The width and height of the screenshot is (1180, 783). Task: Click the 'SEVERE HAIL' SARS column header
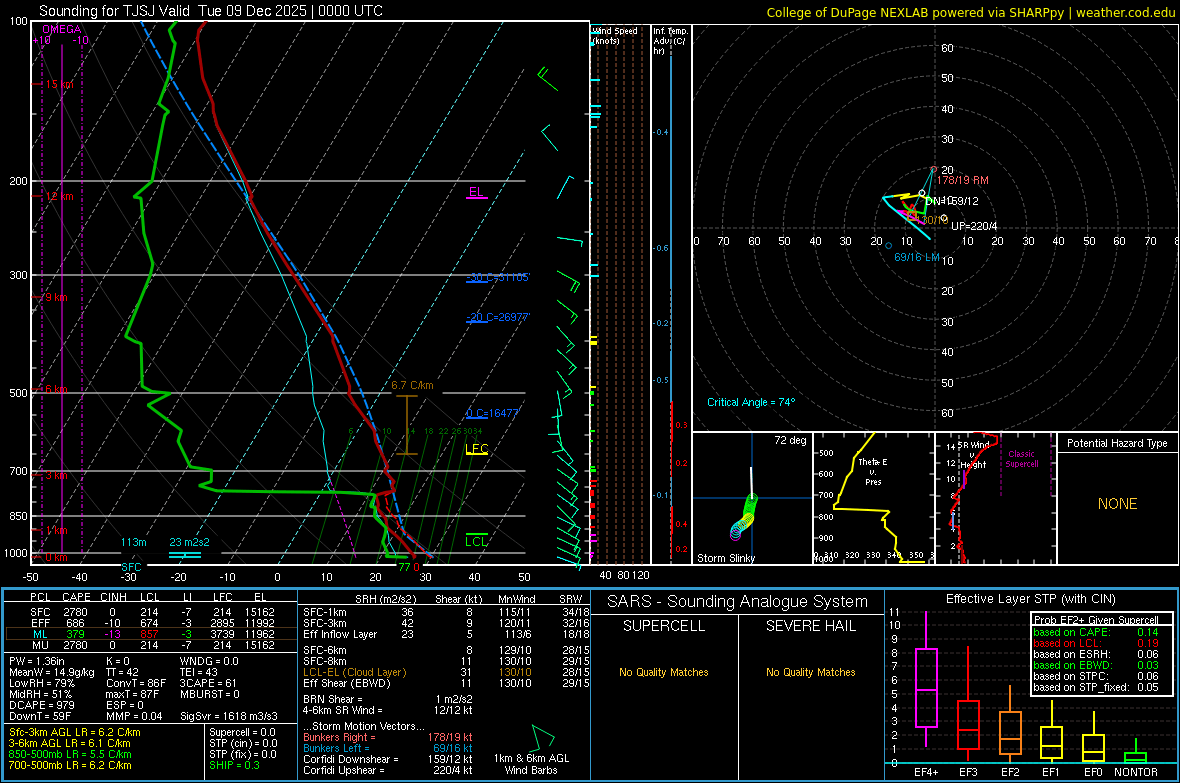(810, 626)
